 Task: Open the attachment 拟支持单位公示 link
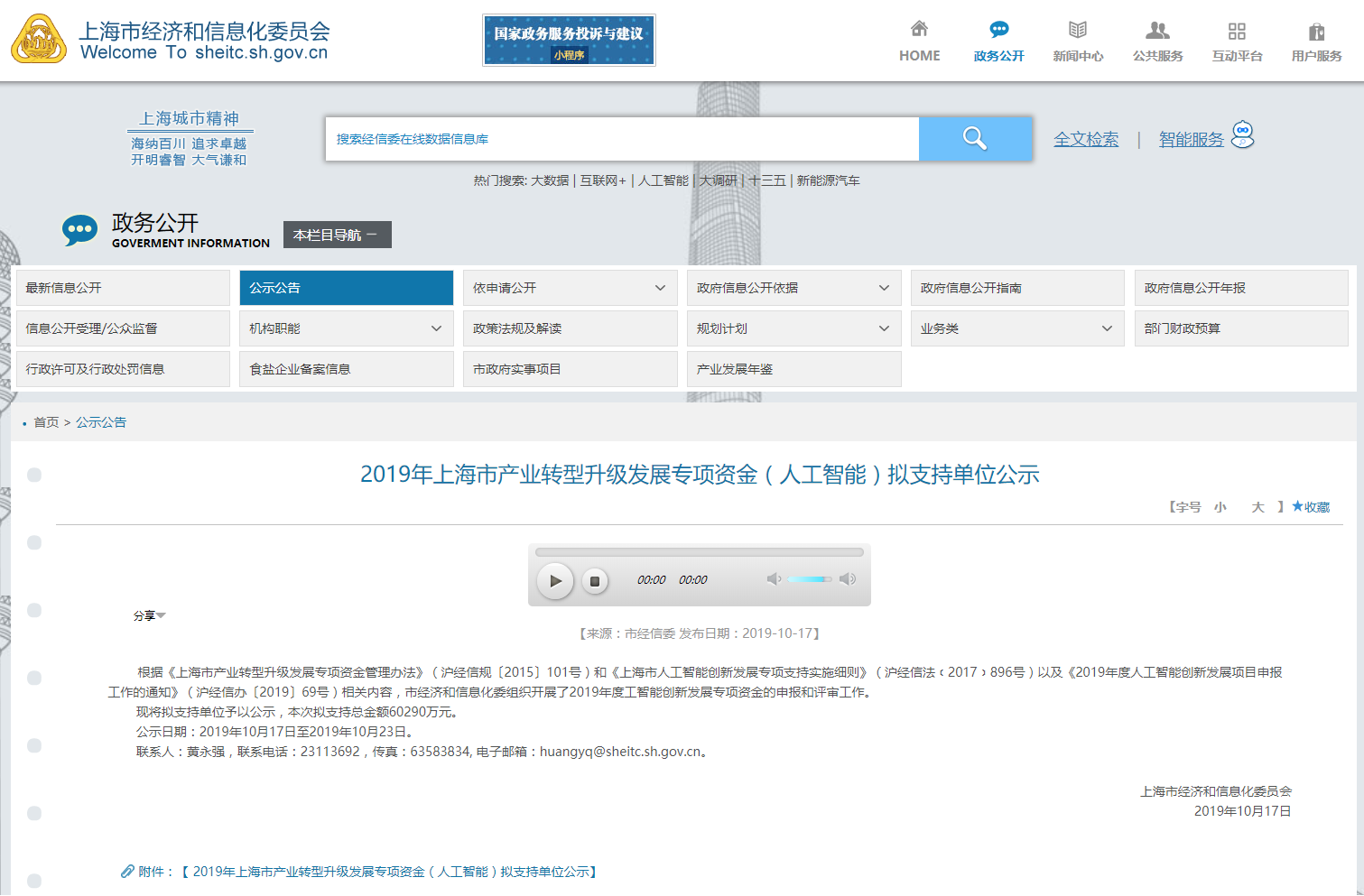click(x=394, y=872)
